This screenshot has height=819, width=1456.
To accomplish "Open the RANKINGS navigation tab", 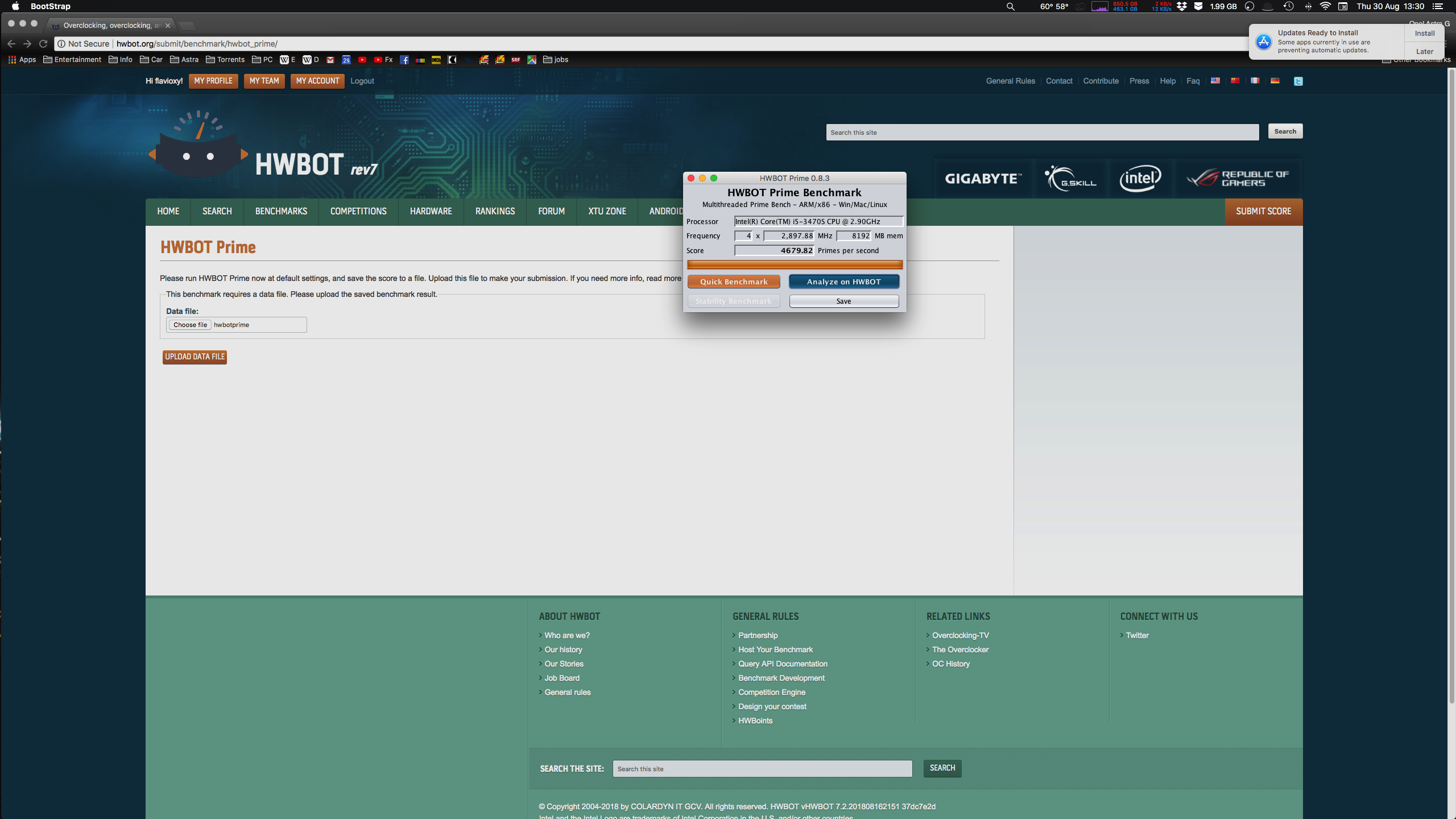I will click(495, 212).
